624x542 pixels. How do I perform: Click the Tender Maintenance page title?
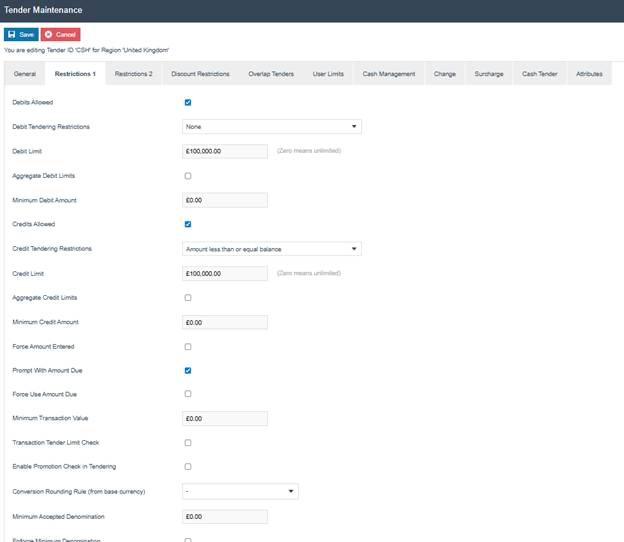(x=43, y=10)
